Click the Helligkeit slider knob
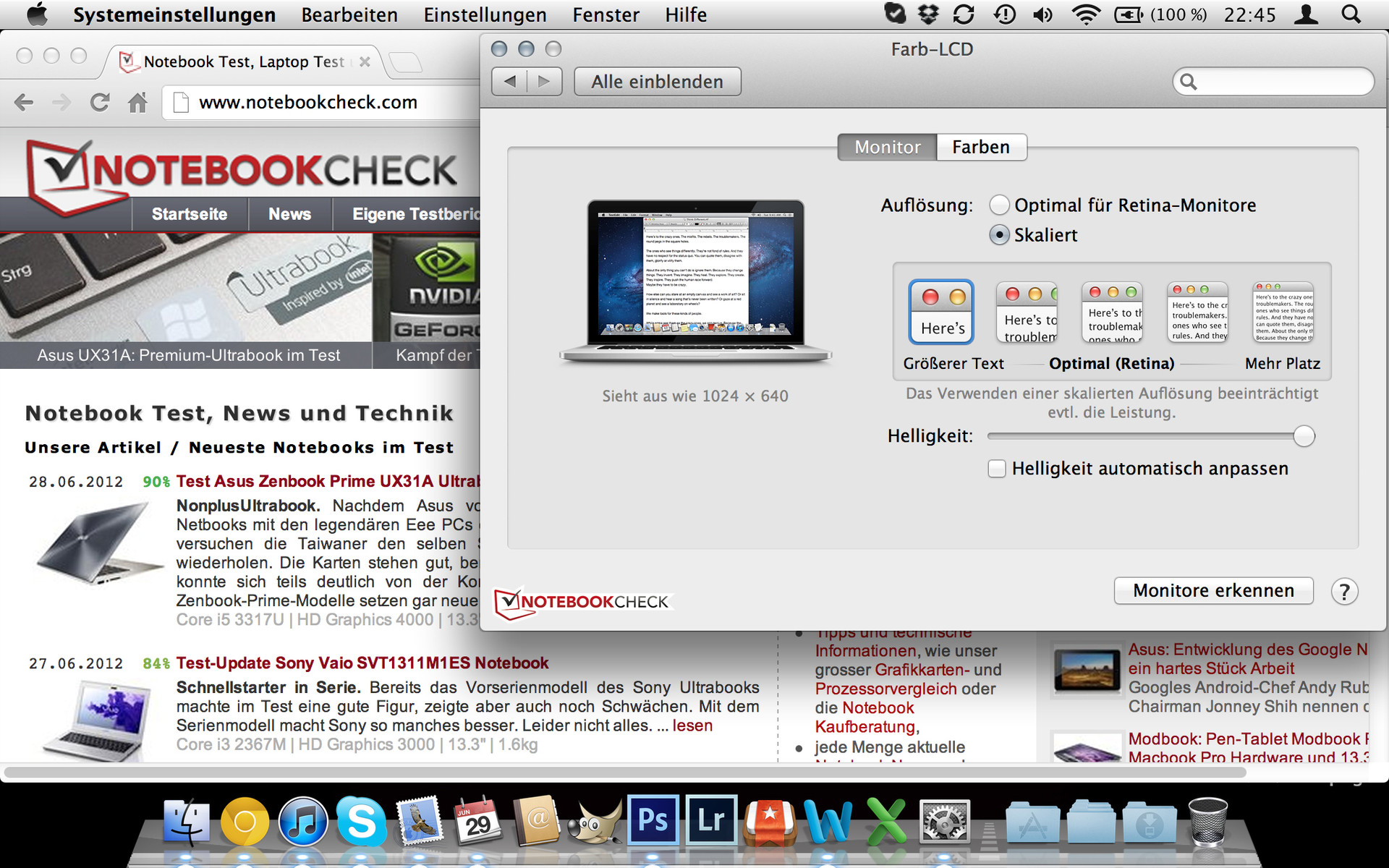This screenshot has width=1389, height=868. [1304, 436]
